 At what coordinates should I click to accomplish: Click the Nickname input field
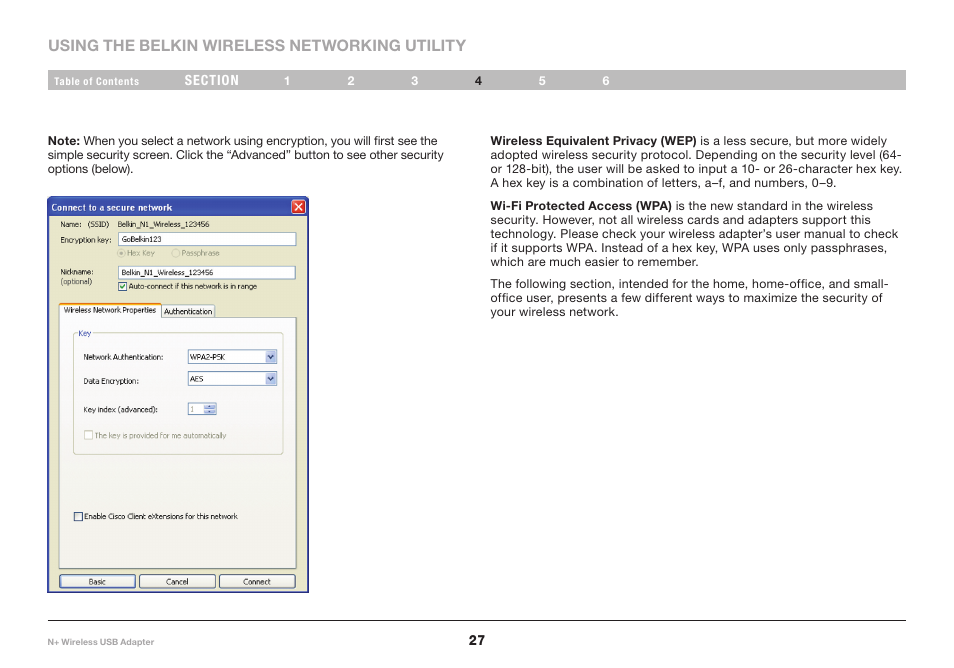pyautogui.click(x=207, y=272)
